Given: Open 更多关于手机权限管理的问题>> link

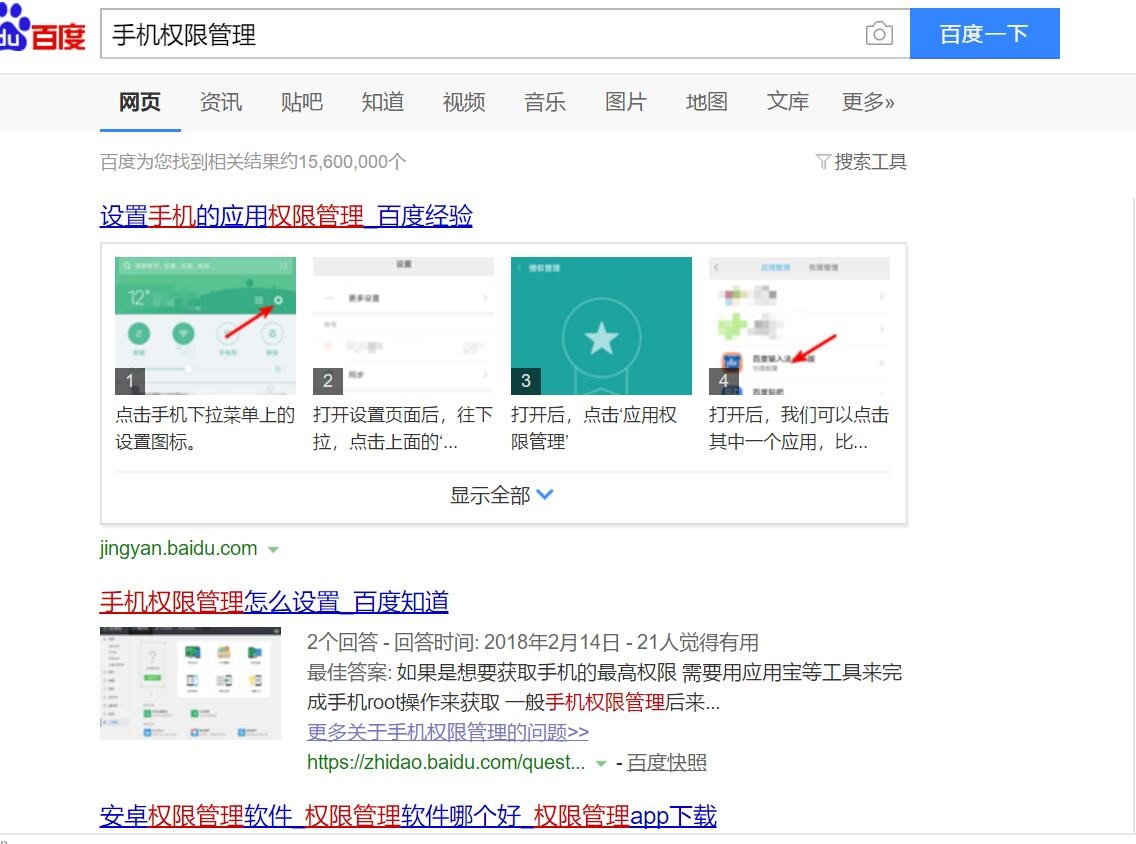Looking at the screenshot, I should (448, 732).
